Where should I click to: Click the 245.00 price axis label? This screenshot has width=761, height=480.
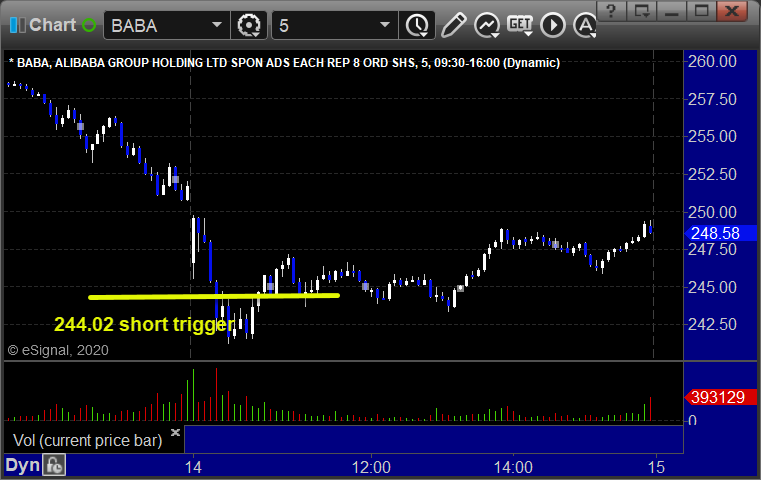(x=712, y=287)
